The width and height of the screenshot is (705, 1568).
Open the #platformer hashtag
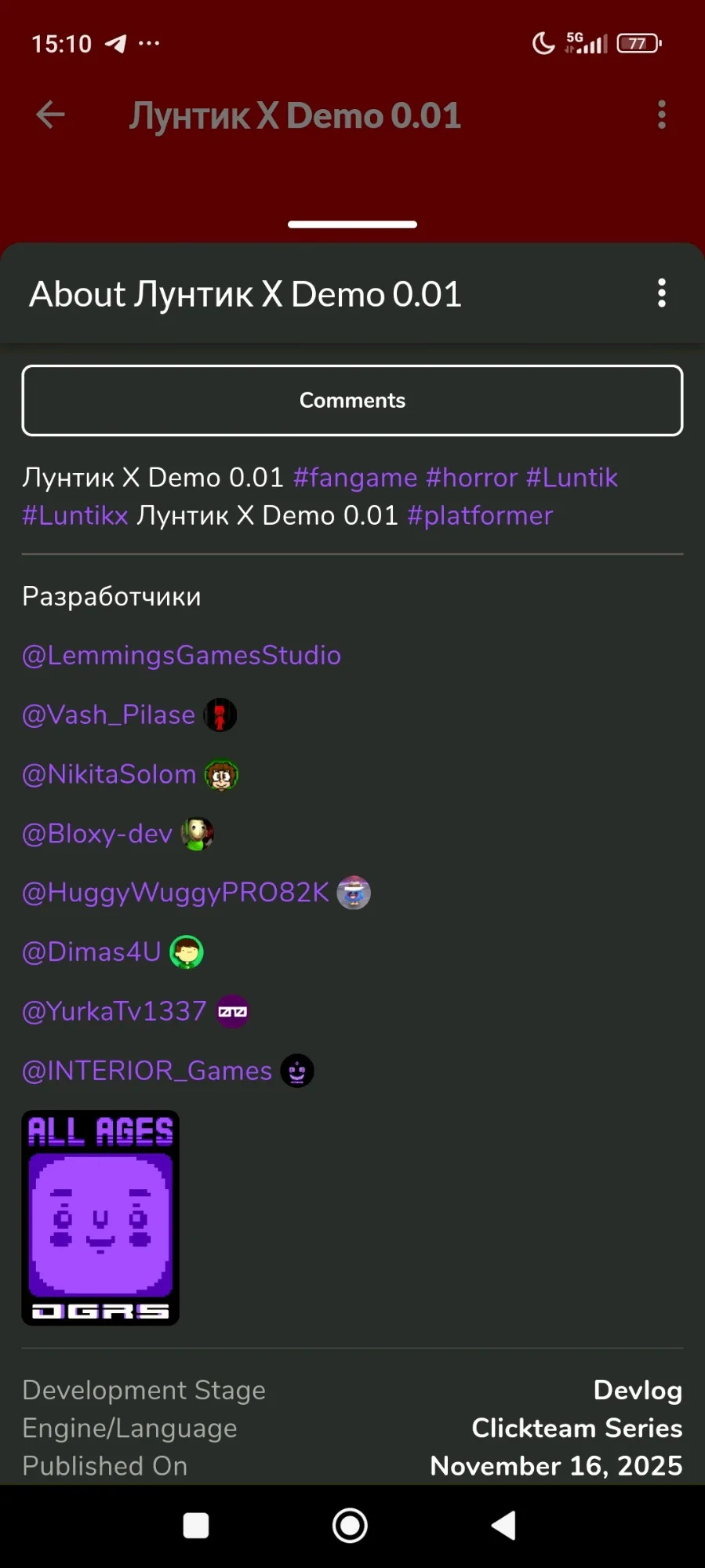tap(480, 515)
